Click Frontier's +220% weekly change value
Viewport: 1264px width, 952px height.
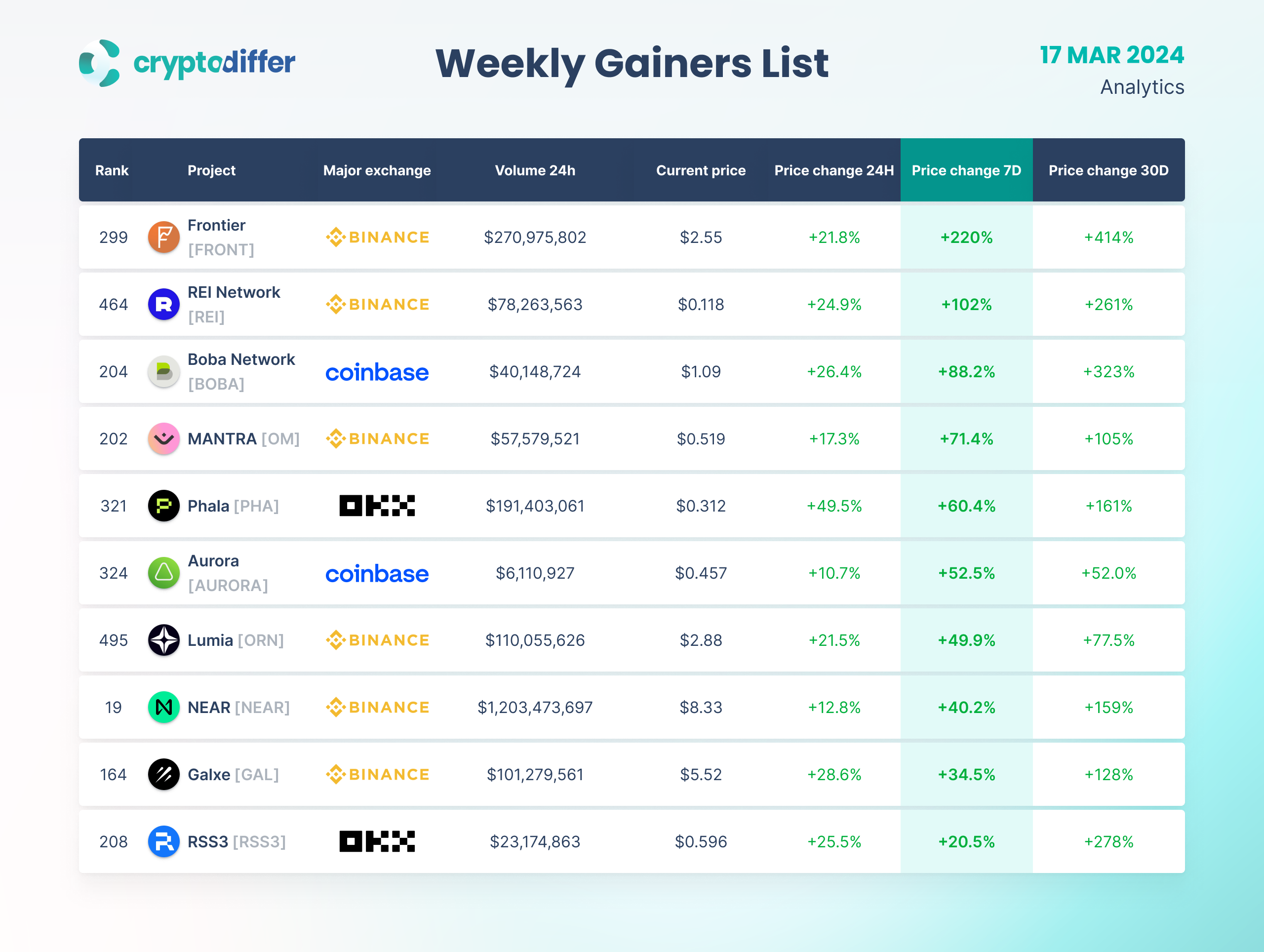click(966, 237)
